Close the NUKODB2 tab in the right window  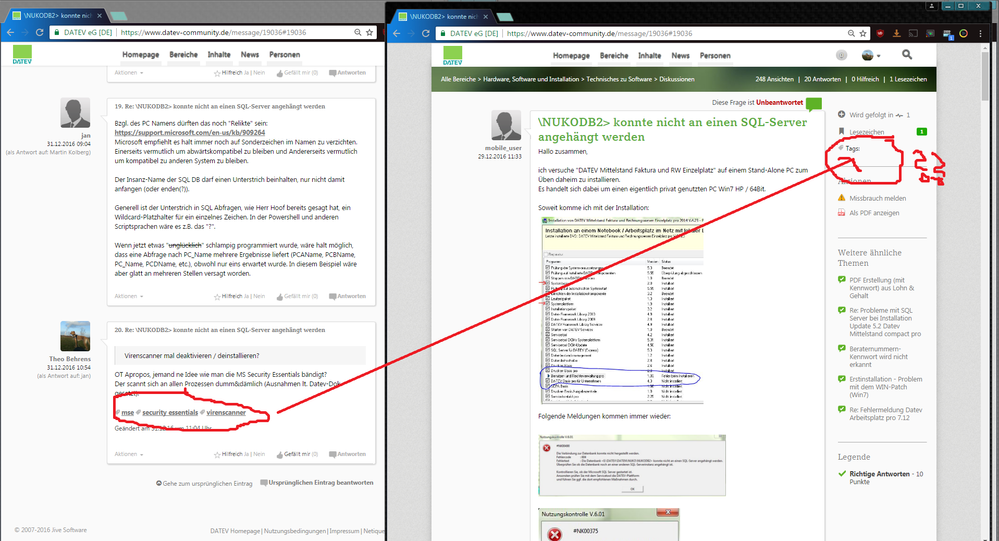[x=485, y=17]
